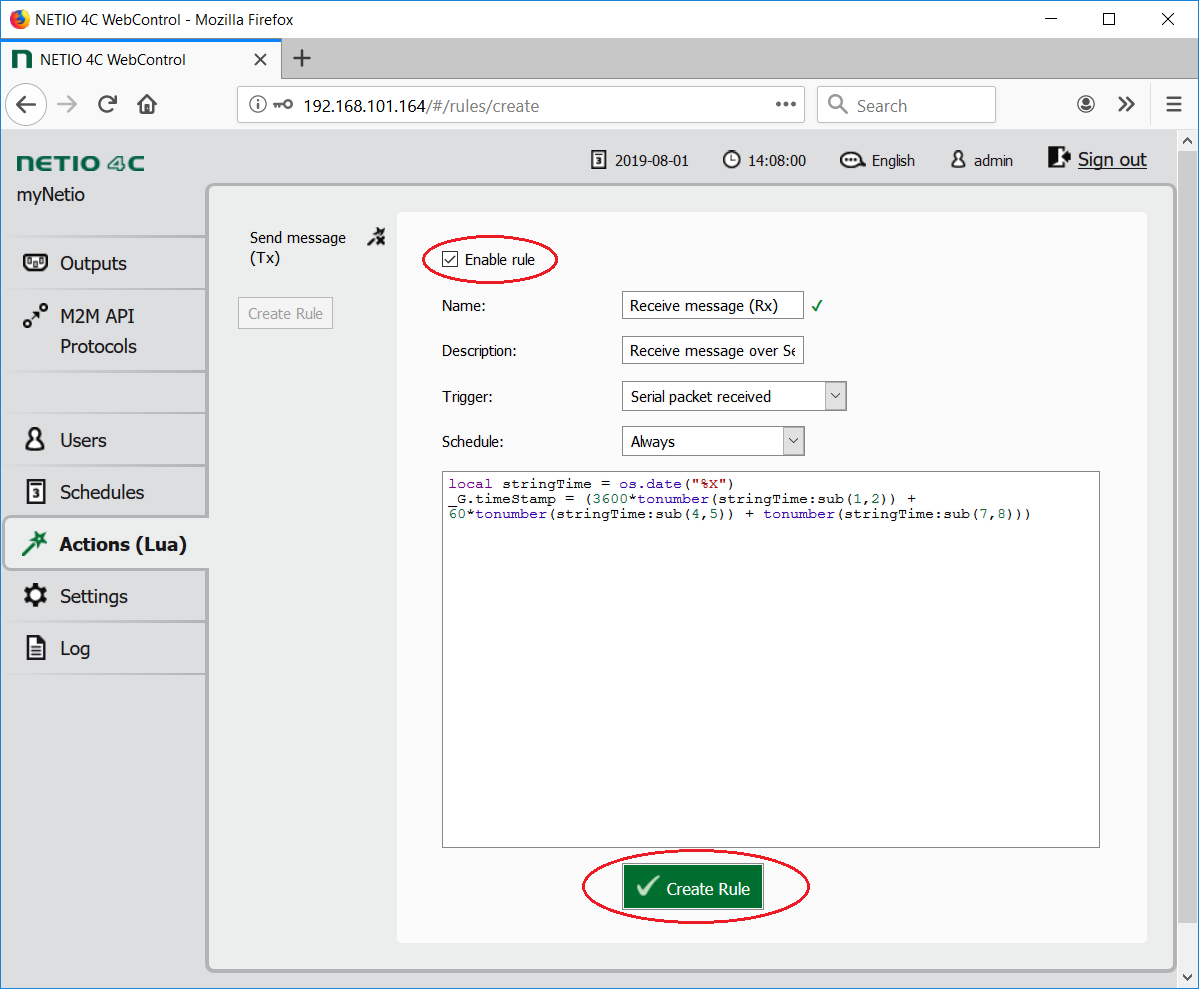The image size is (1199, 989).
Task: Click the myNetio device name
Action: 50,194
